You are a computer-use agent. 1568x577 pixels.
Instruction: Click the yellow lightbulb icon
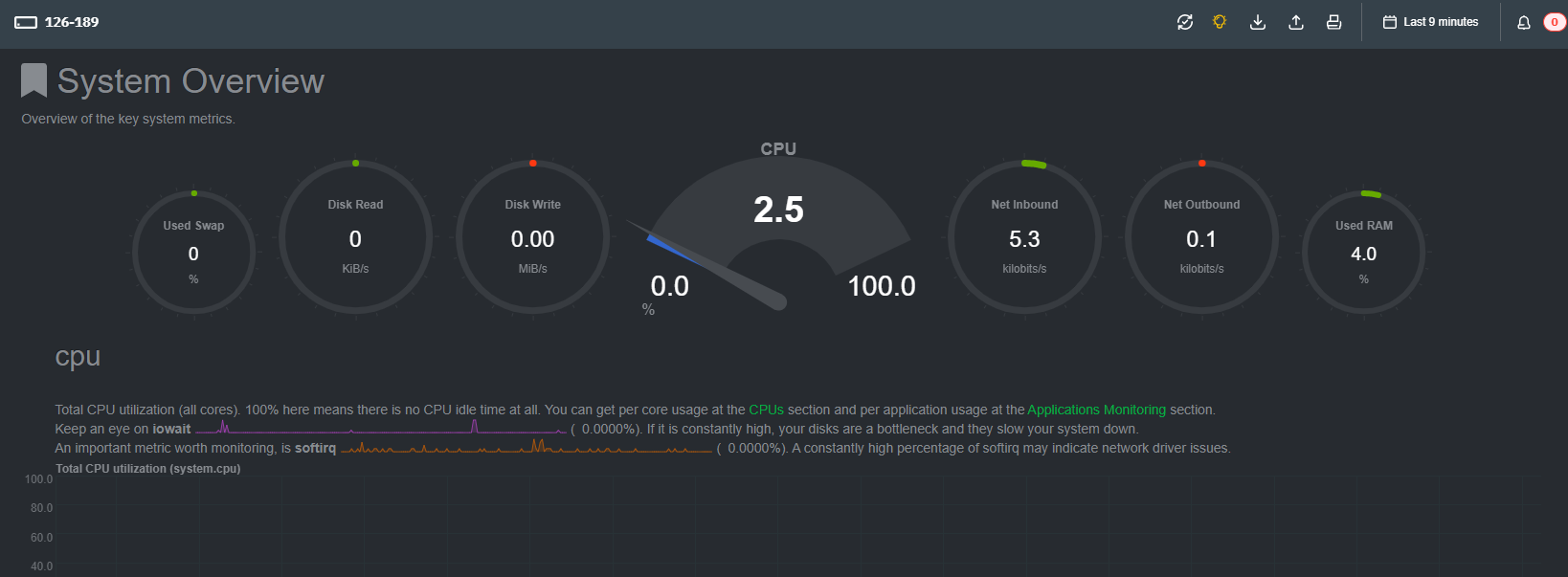[1220, 22]
